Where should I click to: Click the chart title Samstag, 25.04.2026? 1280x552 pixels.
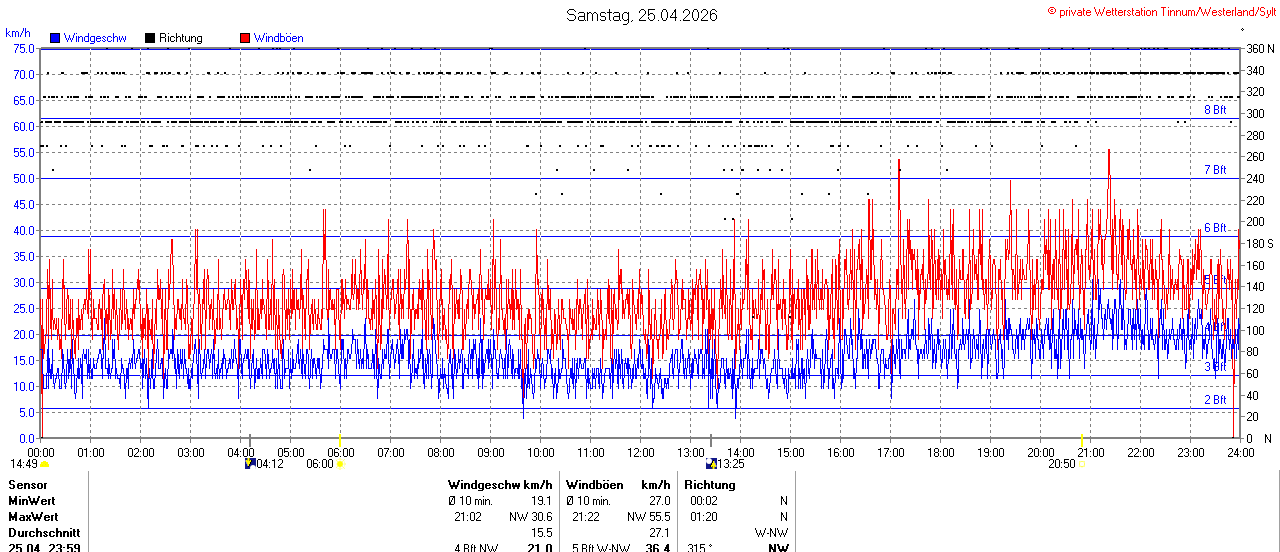click(x=641, y=15)
